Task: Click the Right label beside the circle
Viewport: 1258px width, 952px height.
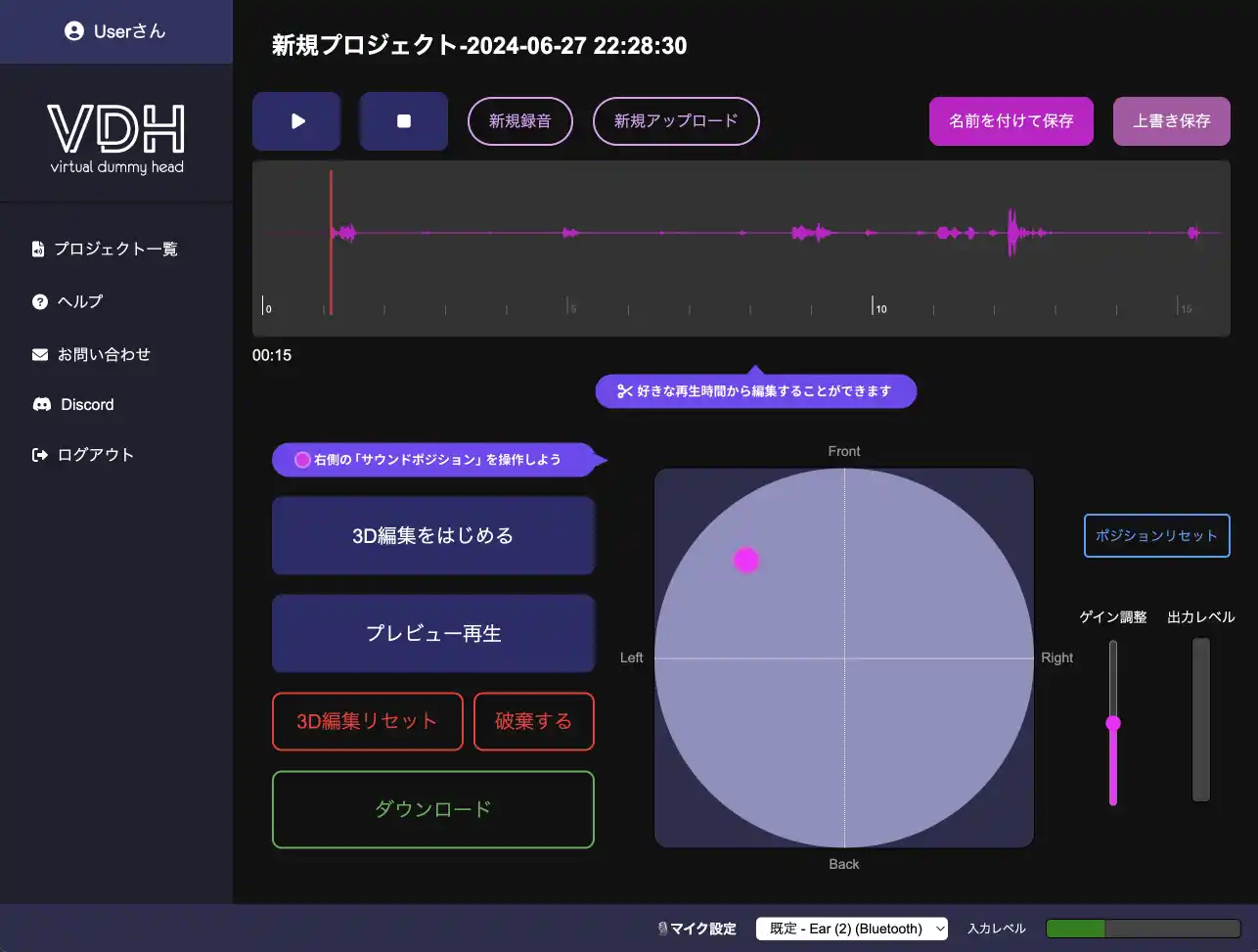Action: pos(1057,657)
